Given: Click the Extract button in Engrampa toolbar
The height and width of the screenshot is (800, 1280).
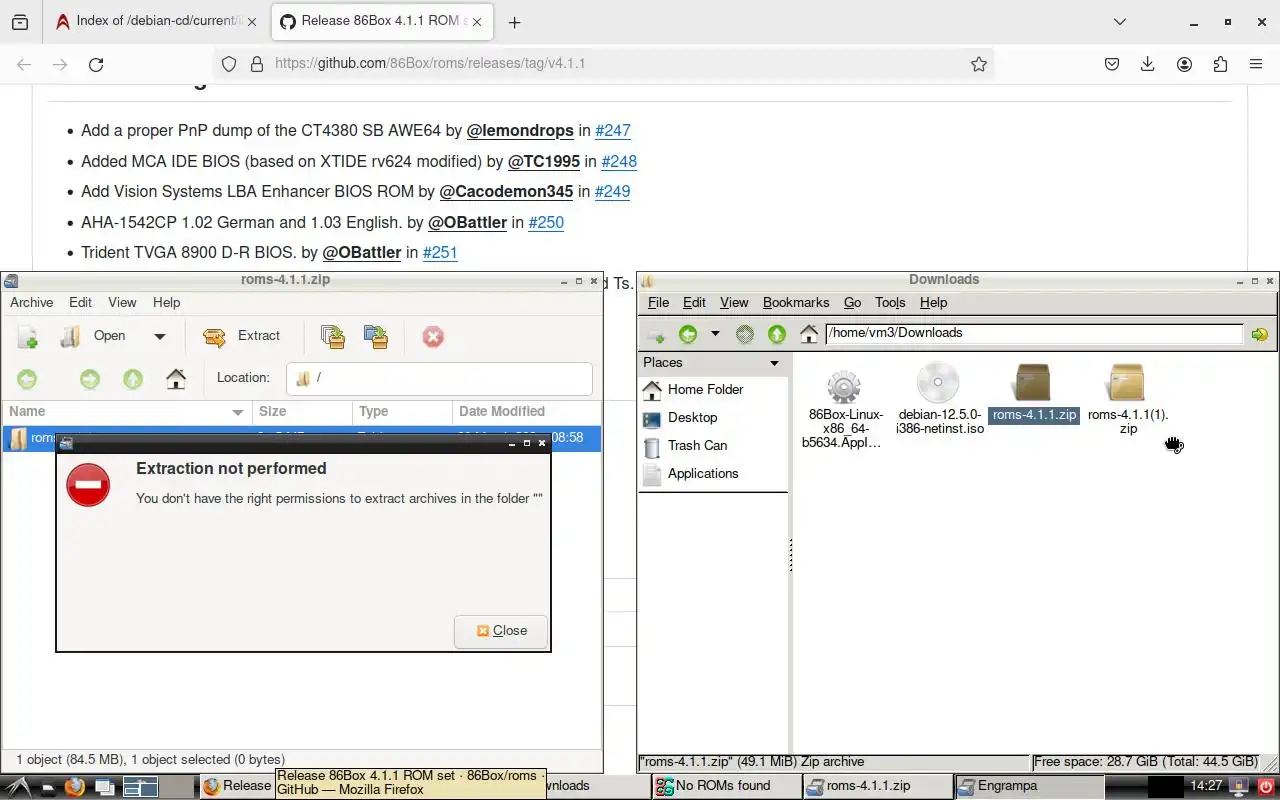Looking at the screenshot, I should (242, 336).
